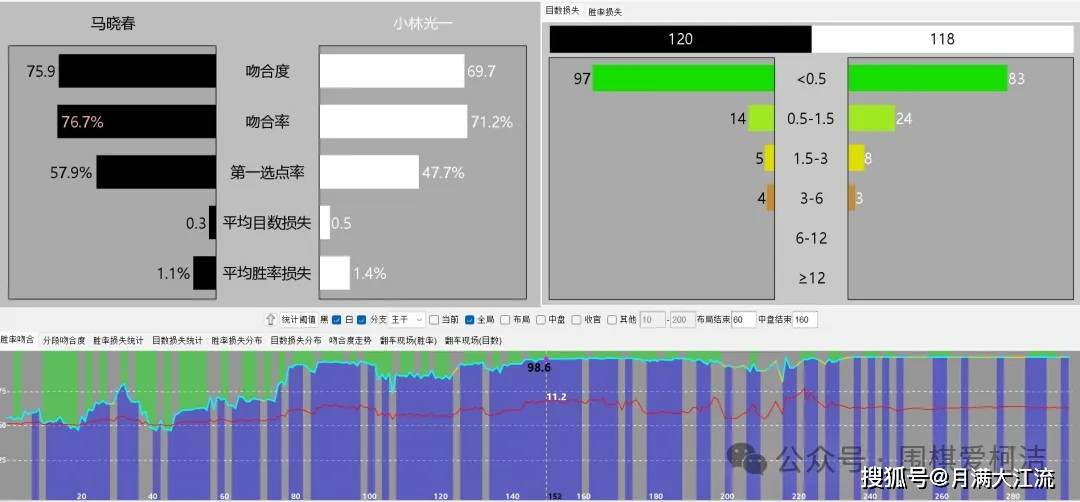Open the 翻车现场(目数) tab
This screenshot has width=1080, height=502.
coord(473,341)
